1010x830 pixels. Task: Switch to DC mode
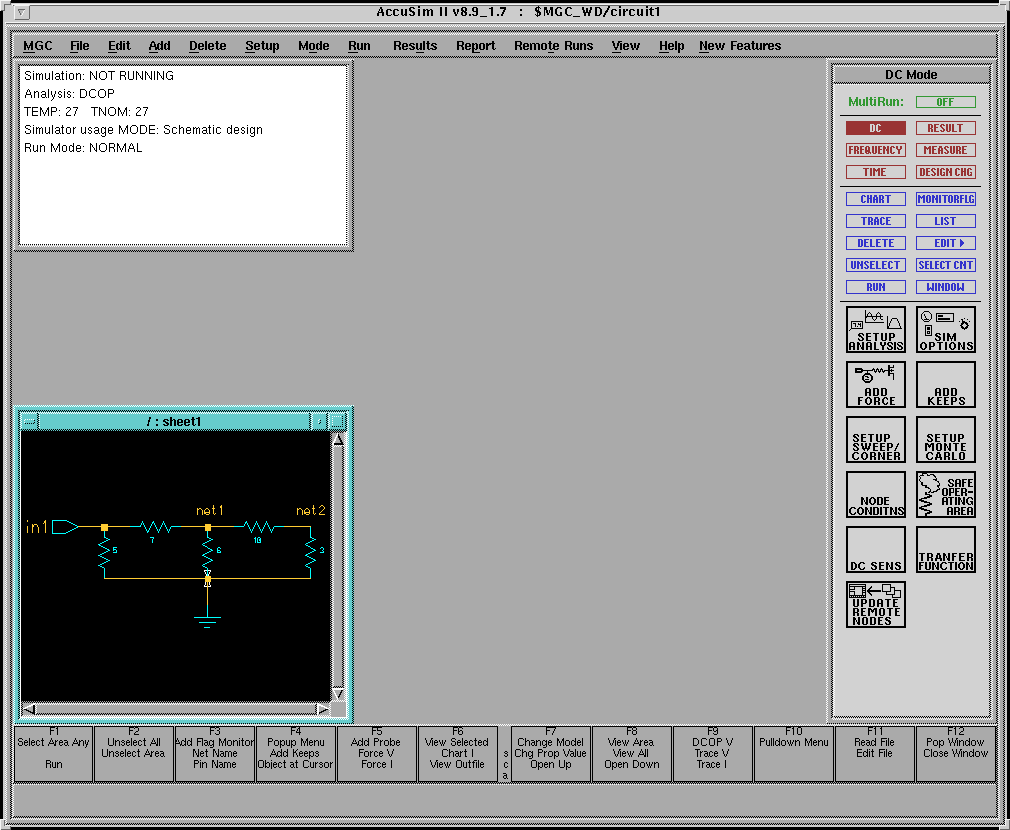coord(875,128)
